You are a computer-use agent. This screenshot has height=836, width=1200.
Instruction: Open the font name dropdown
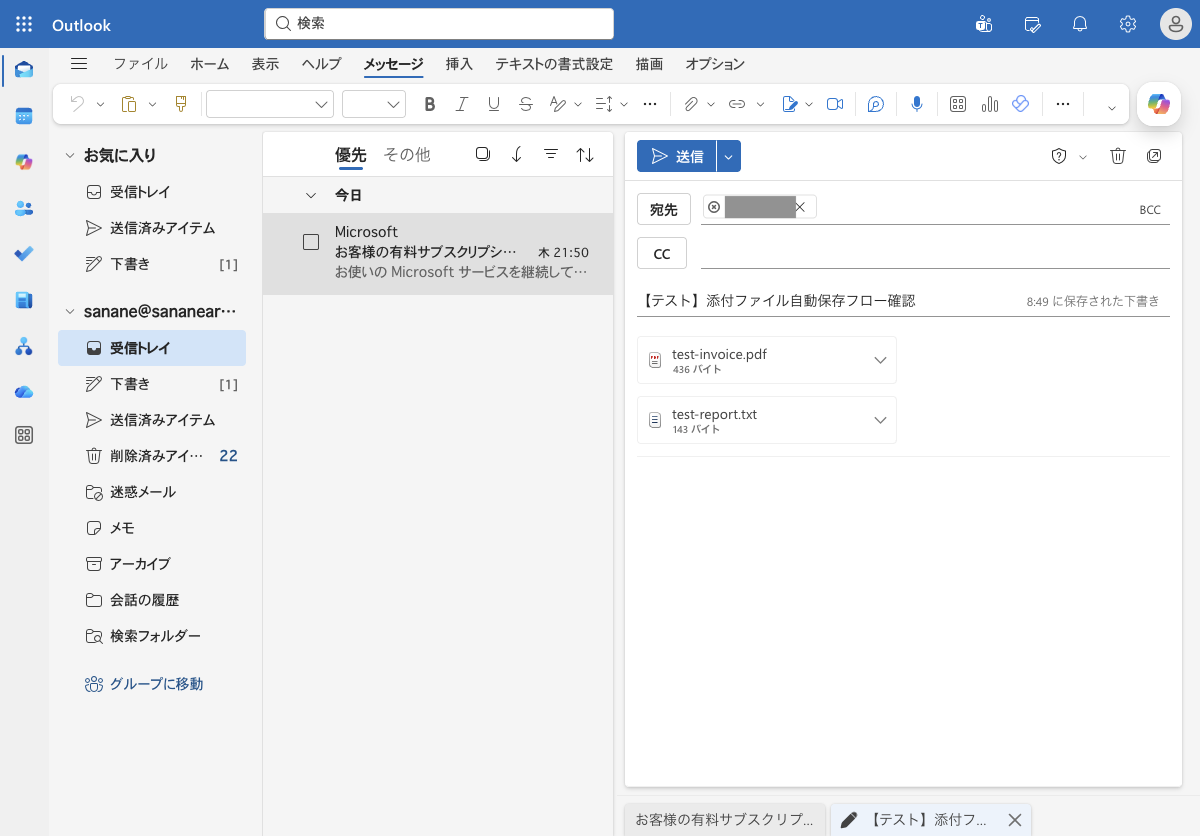pyautogui.click(x=270, y=104)
